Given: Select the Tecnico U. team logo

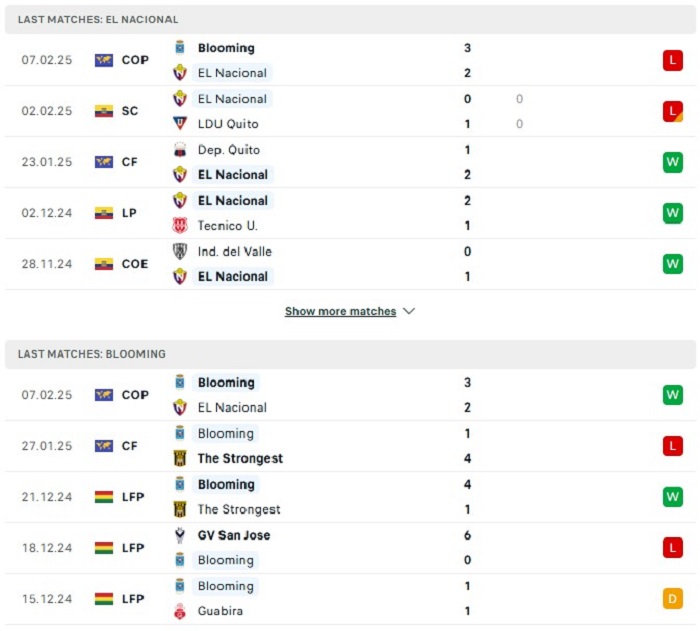Looking at the screenshot, I should [x=180, y=226].
